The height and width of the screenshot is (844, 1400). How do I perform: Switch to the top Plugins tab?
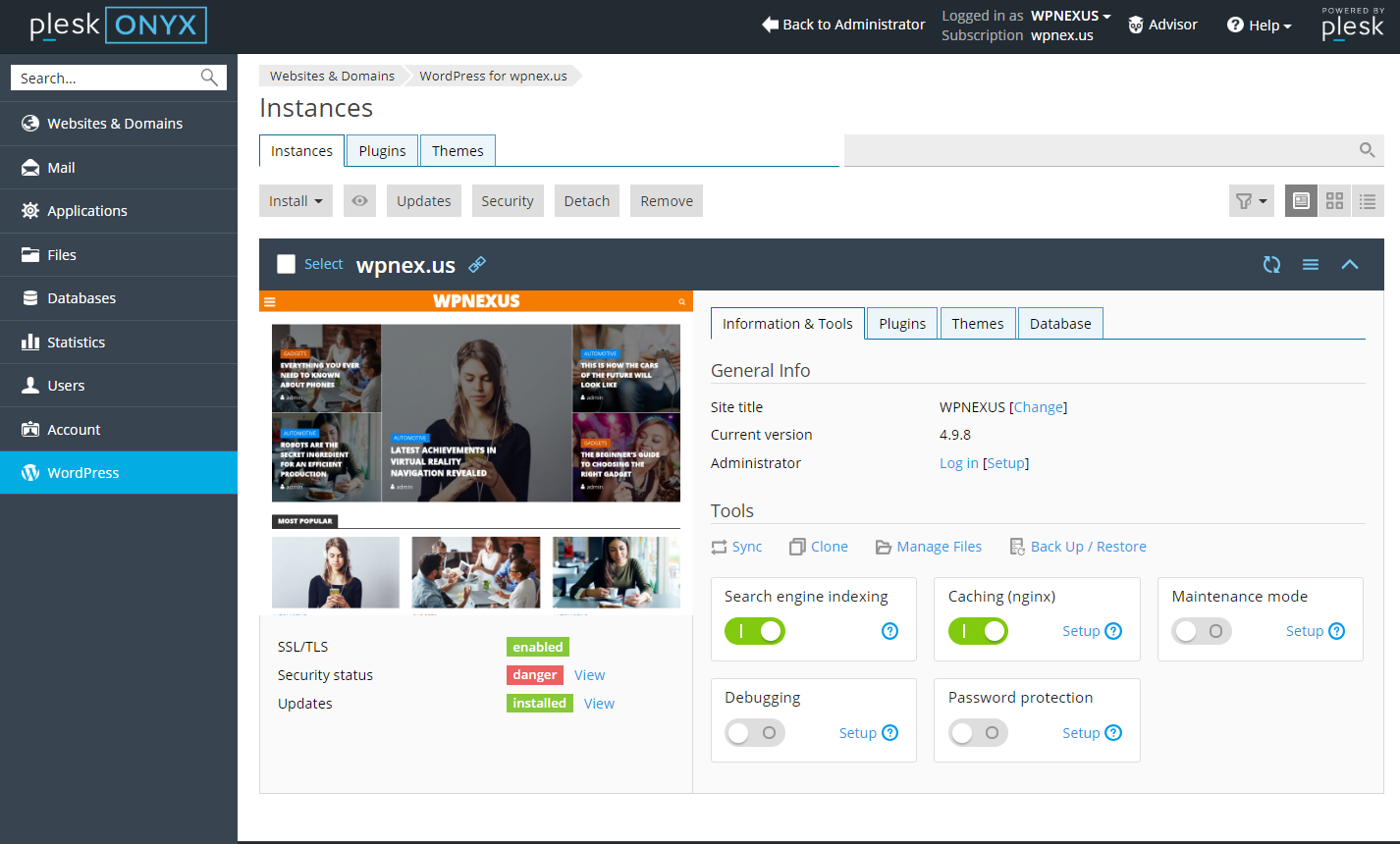click(x=382, y=150)
